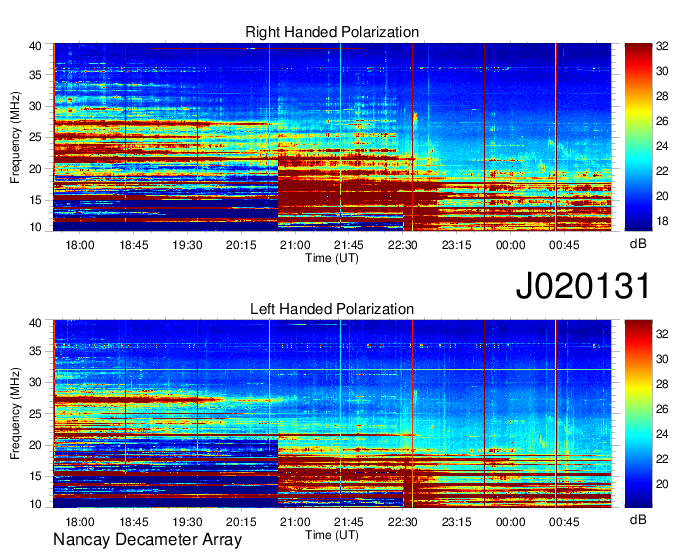Screen dimensions: 680x552
Task: Click the 35 MHz tick label on the top plot
Action: point(36,75)
